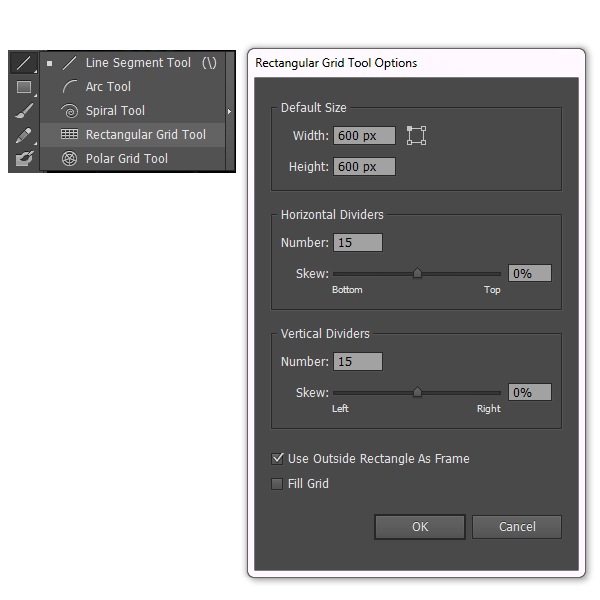
Task: Confirm with the OK button
Action: coord(420,527)
